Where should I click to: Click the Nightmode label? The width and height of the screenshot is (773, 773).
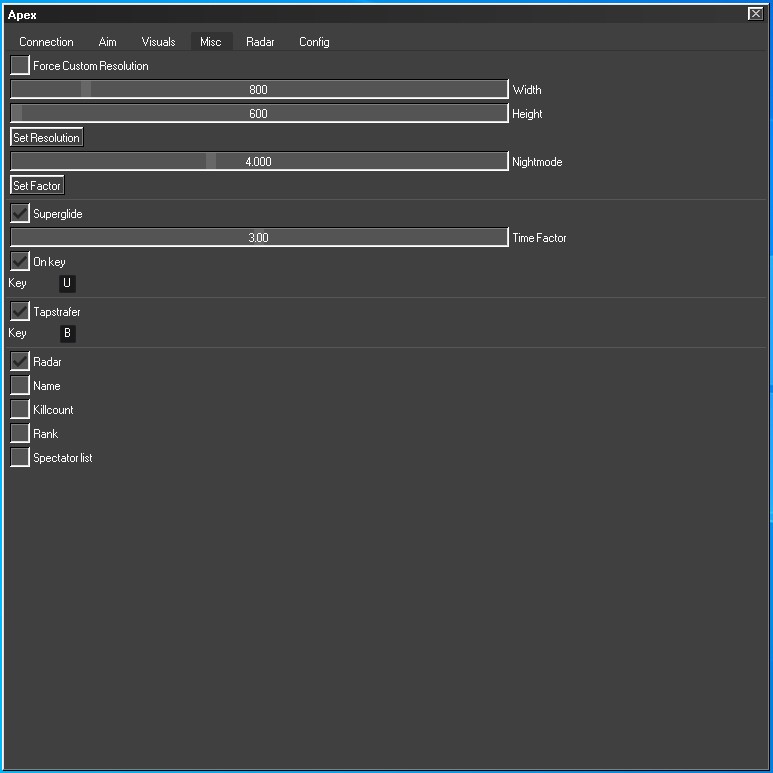tap(537, 162)
